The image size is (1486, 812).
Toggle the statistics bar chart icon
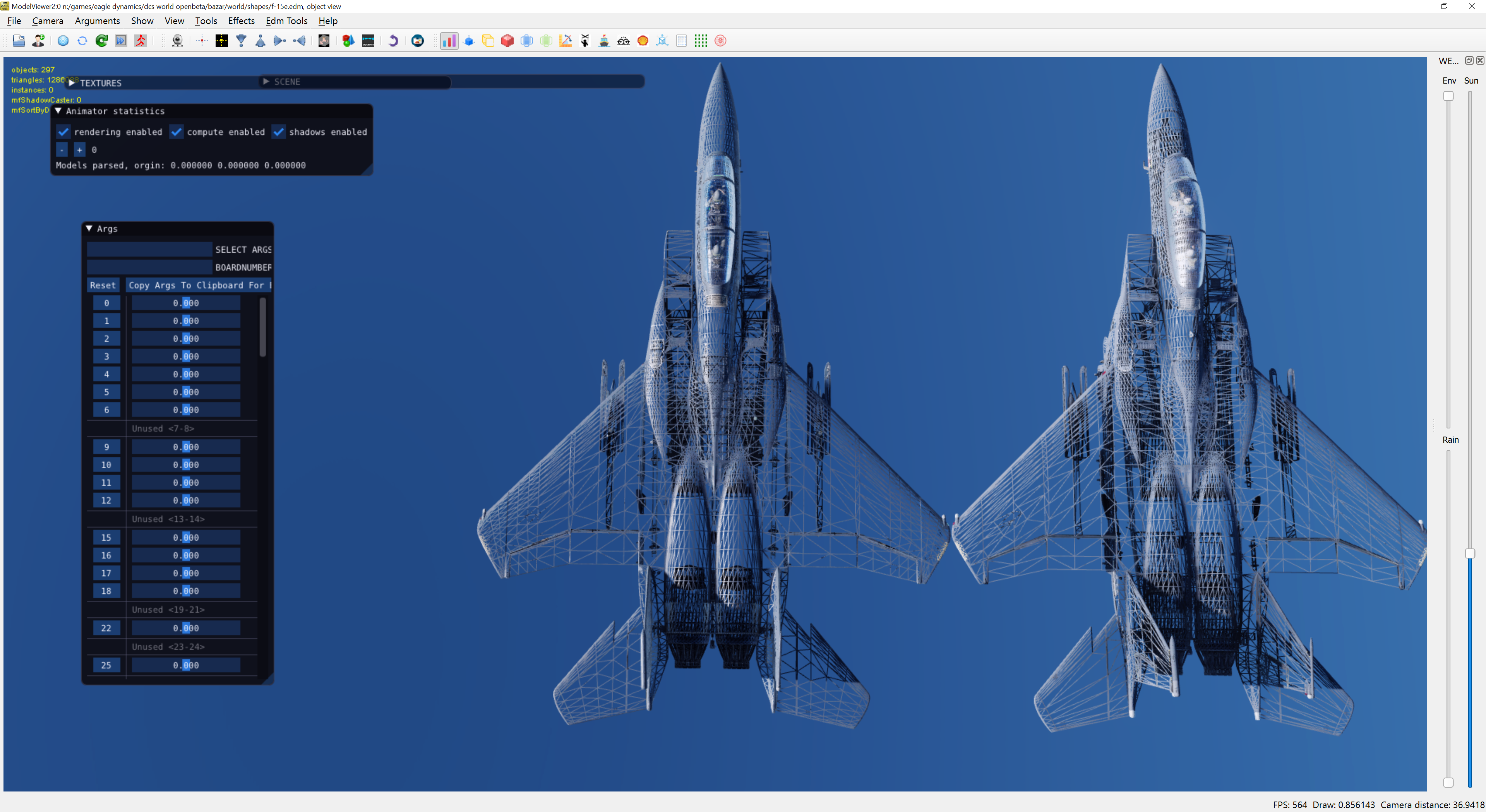[449, 41]
